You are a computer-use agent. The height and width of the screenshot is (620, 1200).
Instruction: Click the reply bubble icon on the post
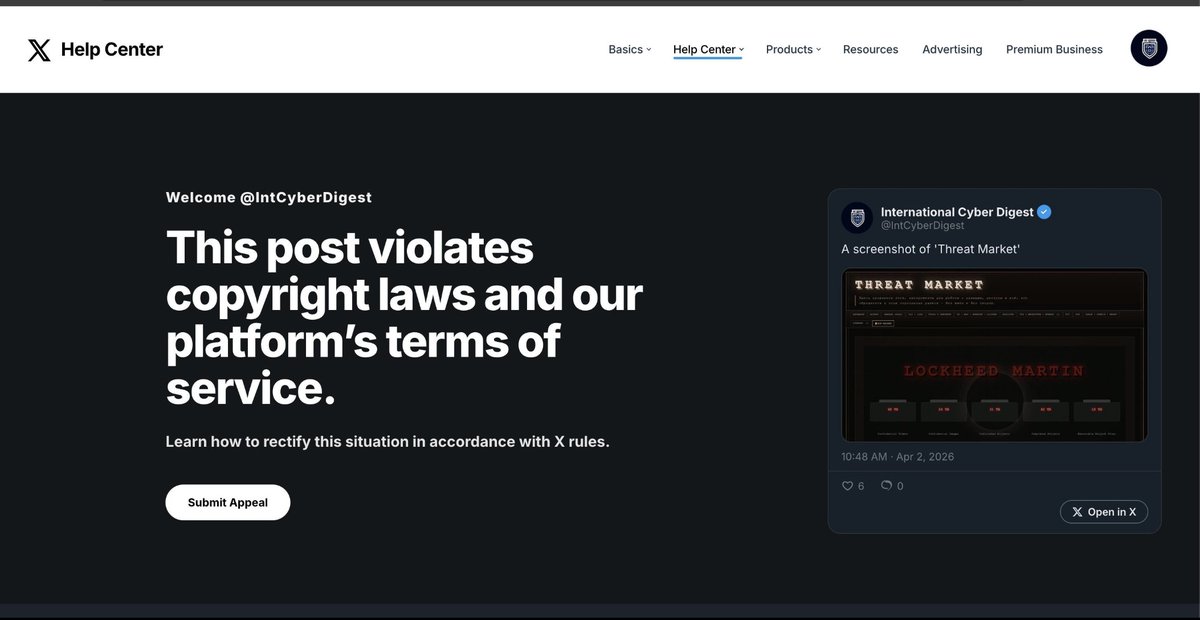point(886,486)
